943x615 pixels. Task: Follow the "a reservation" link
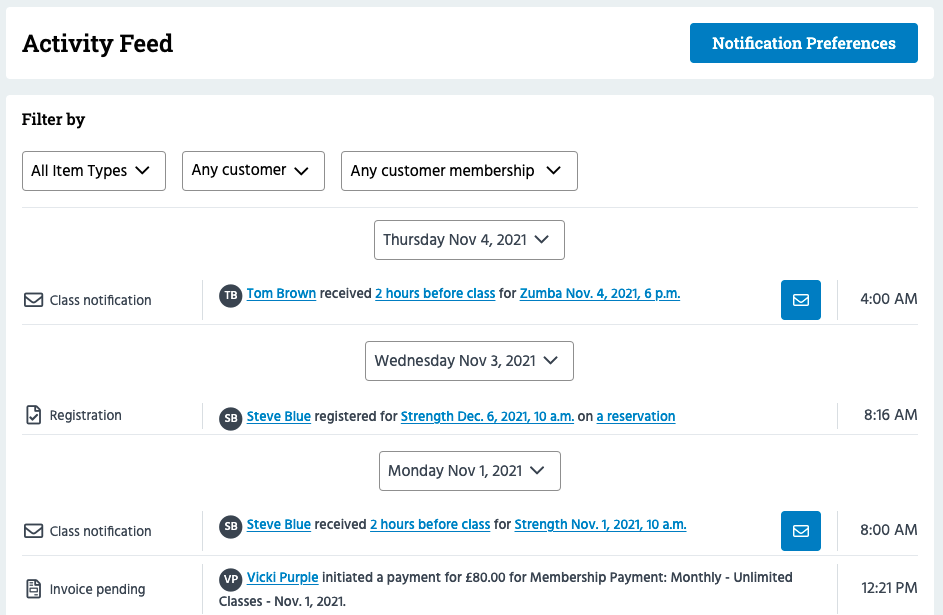pyautogui.click(x=636, y=416)
